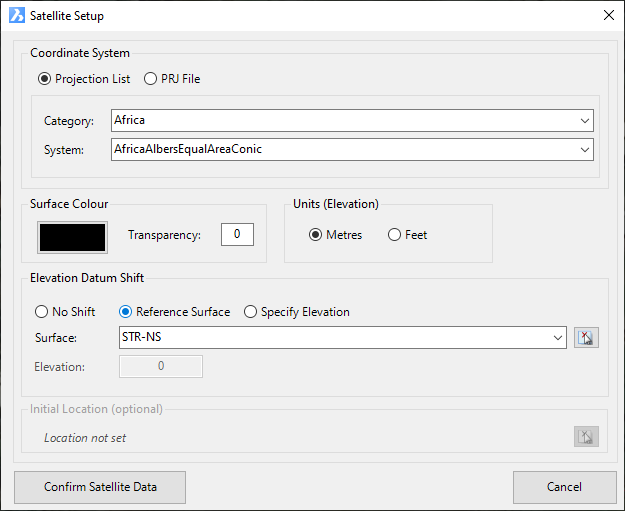Click the Location not set text
Image resolution: width=625 pixels, height=511 pixels.
click(85, 438)
